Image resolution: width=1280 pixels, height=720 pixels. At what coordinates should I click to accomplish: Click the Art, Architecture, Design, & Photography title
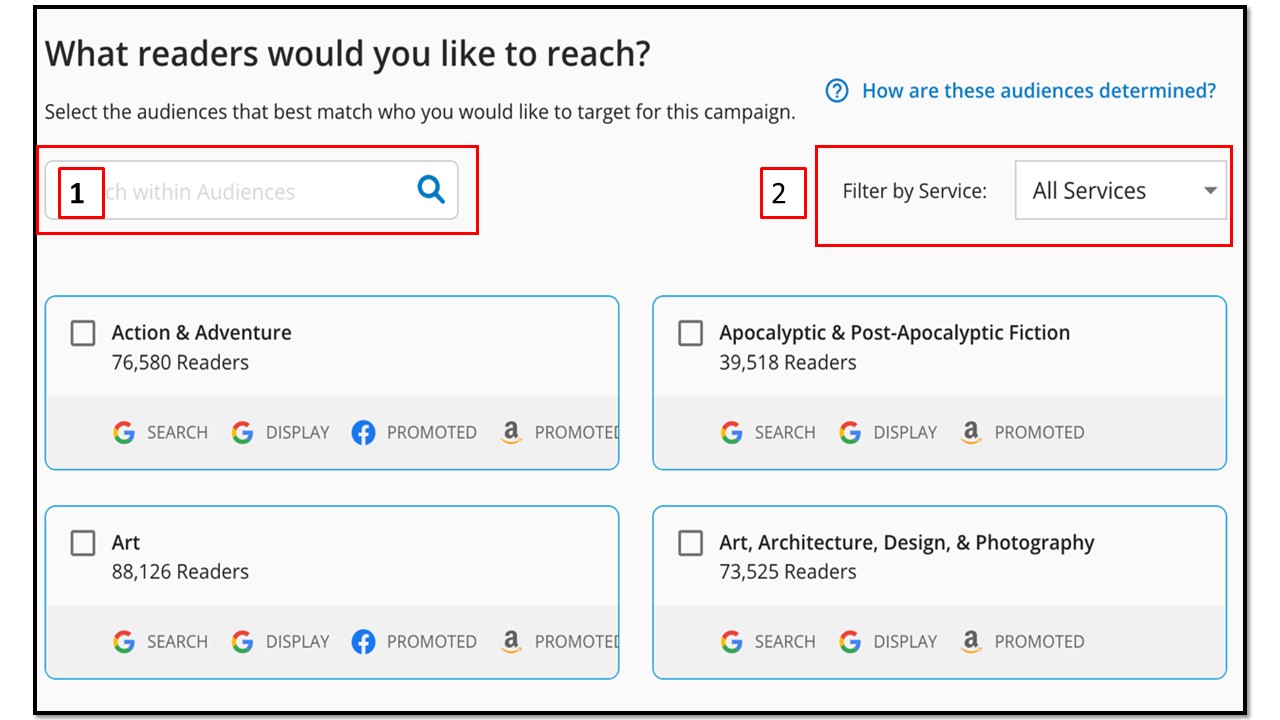(x=907, y=543)
